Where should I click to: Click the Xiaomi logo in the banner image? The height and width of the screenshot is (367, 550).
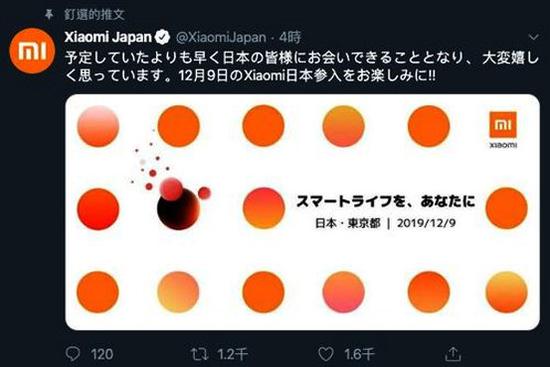pos(503,129)
